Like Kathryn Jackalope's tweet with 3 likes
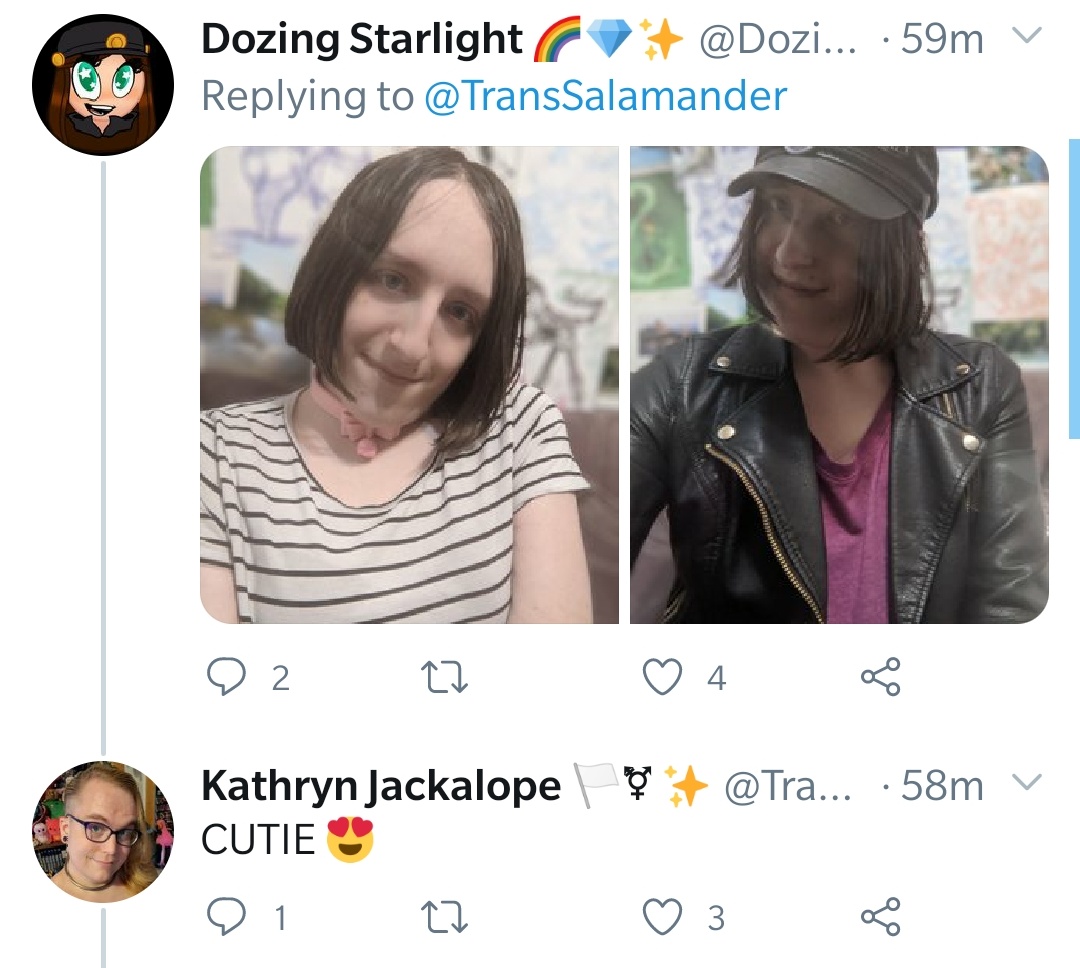 coord(662,917)
